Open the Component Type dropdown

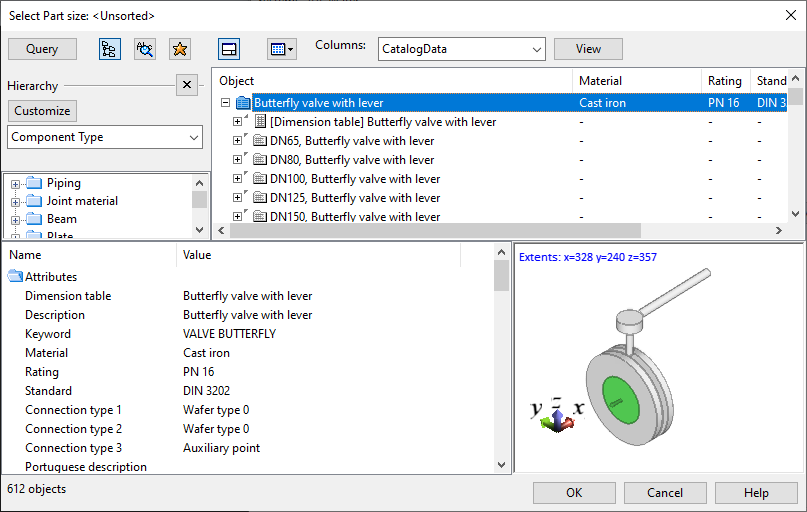pyautogui.click(x=105, y=137)
